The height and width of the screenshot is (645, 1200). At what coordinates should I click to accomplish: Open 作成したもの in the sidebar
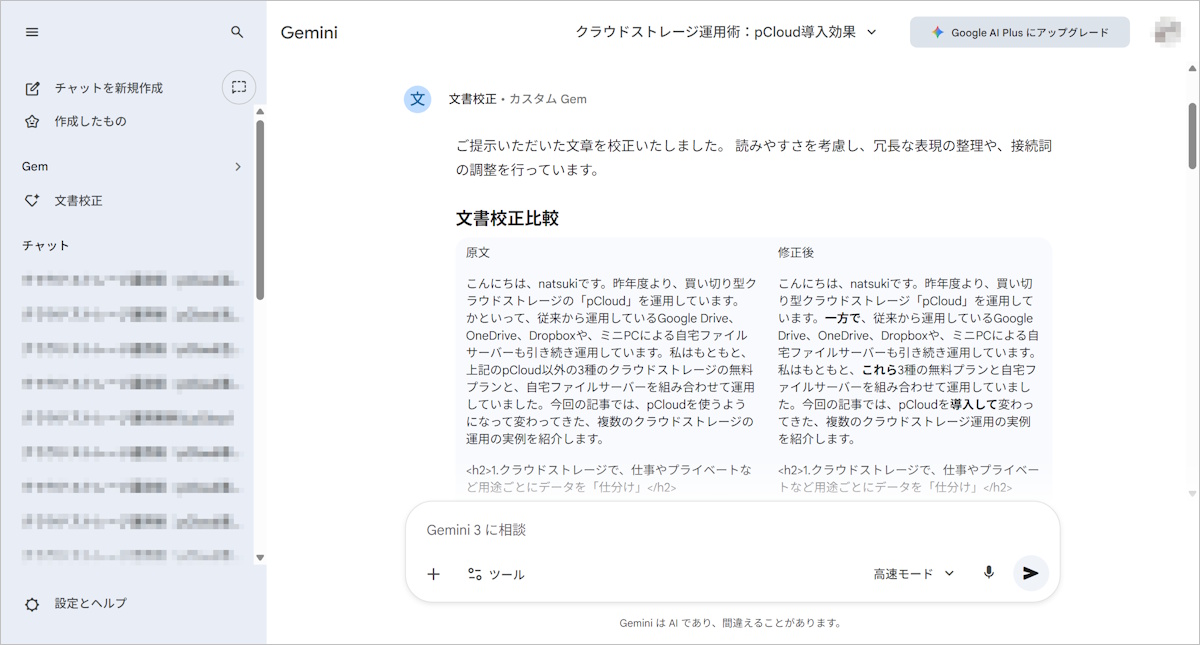[90, 121]
